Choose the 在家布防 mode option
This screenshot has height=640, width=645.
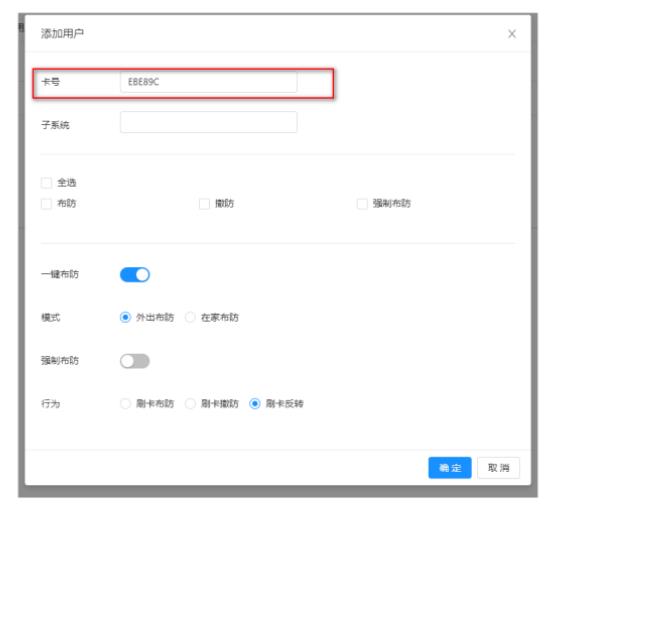190,317
